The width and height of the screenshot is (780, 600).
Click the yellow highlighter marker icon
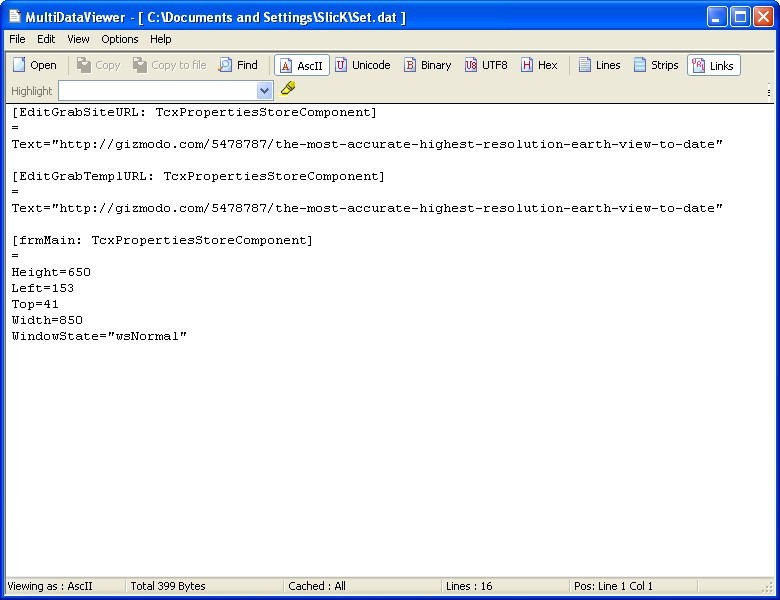point(288,89)
